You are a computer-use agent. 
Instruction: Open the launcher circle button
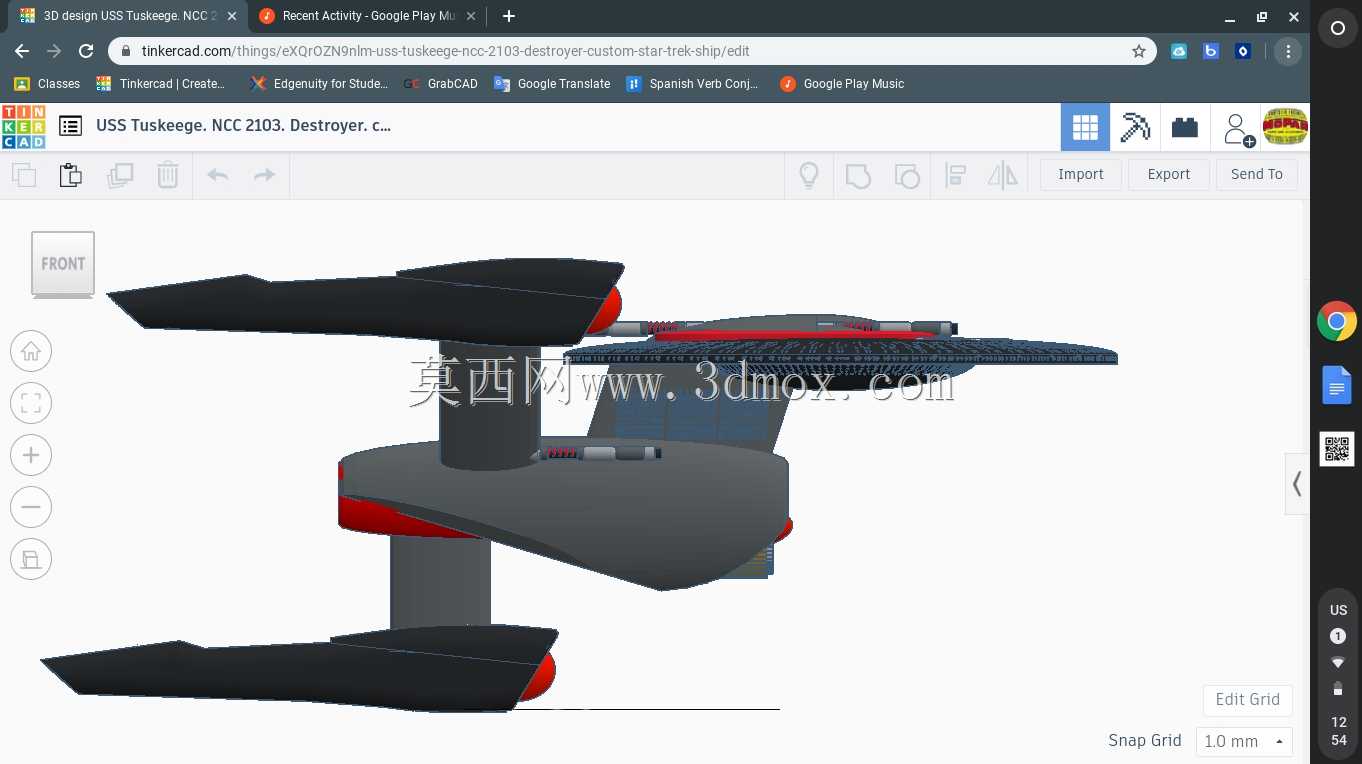(x=1337, y=29)
